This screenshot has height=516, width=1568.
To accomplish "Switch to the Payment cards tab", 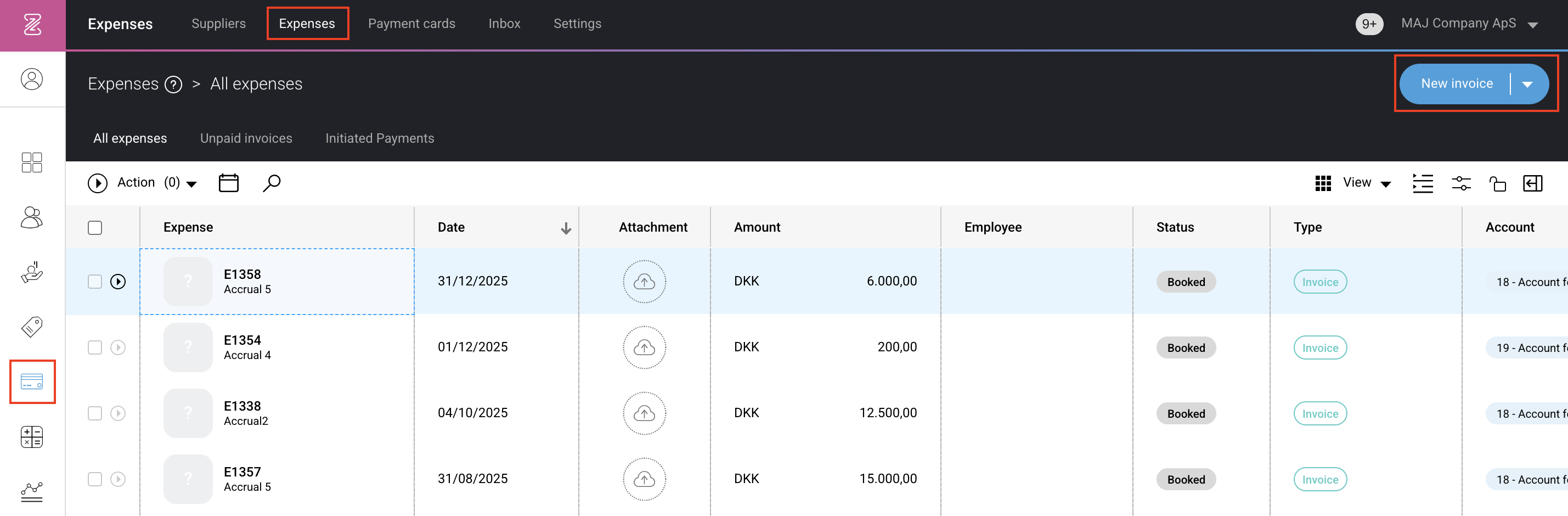I will (x=411, y=24).
